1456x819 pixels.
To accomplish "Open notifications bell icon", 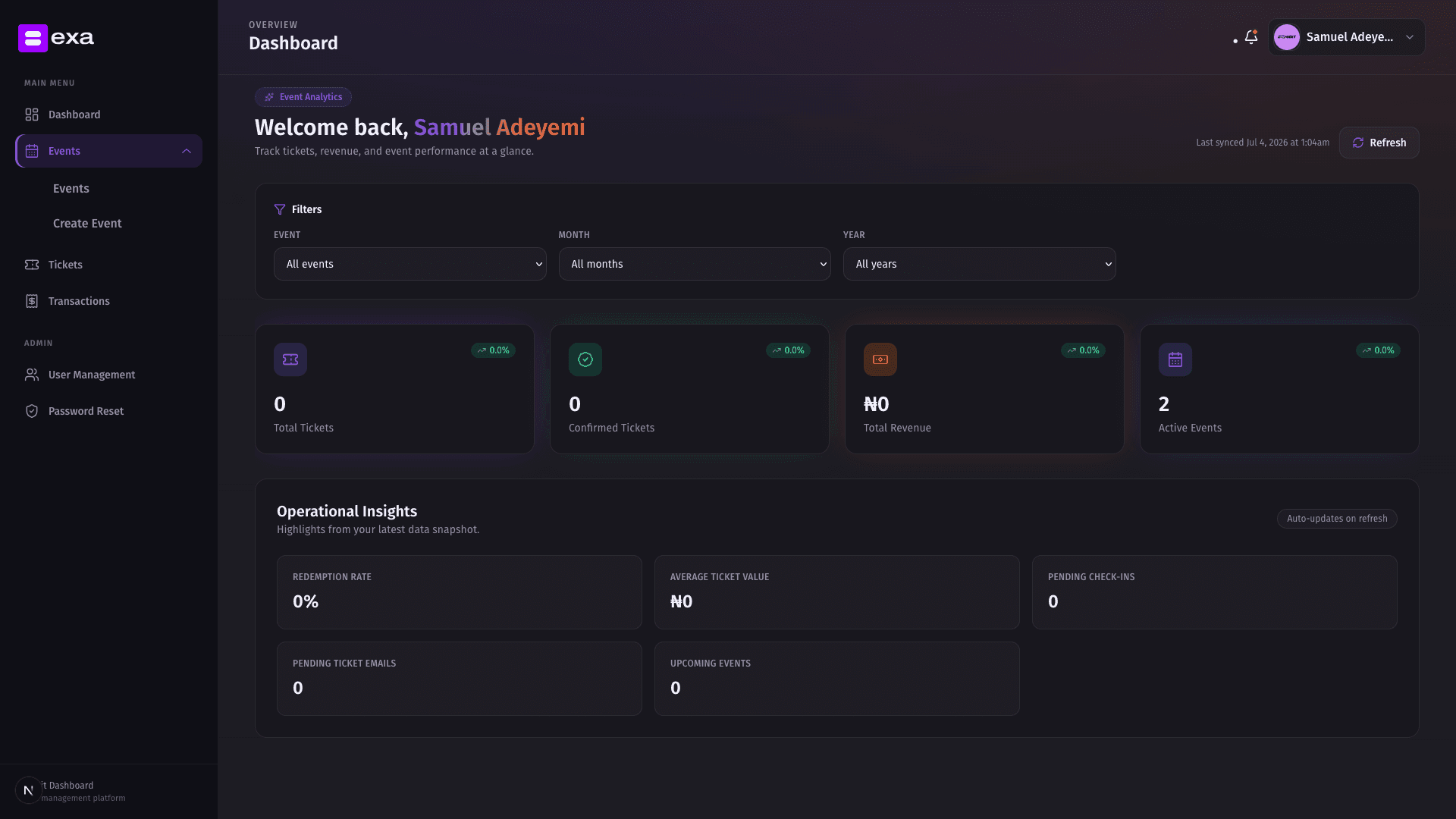I will tap(1251, 37).
